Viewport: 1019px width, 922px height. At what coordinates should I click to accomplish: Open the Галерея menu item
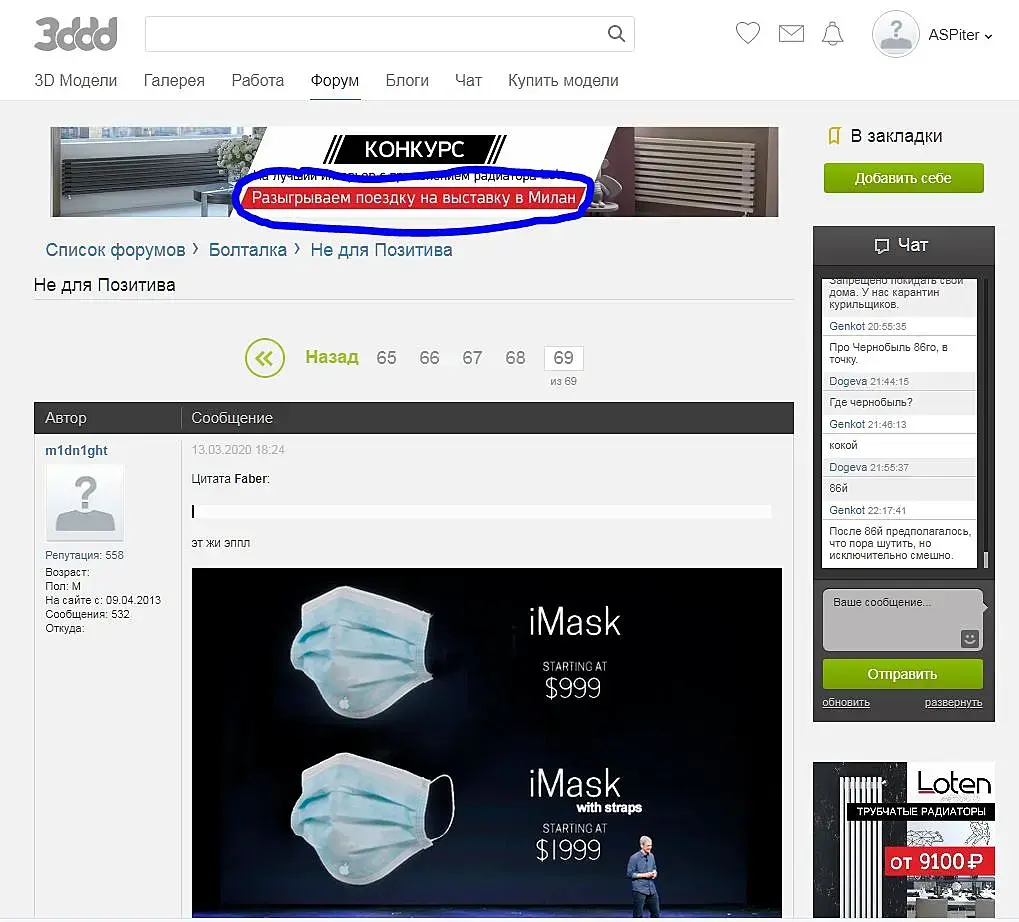pyautogui.click(x=174, y=81)
